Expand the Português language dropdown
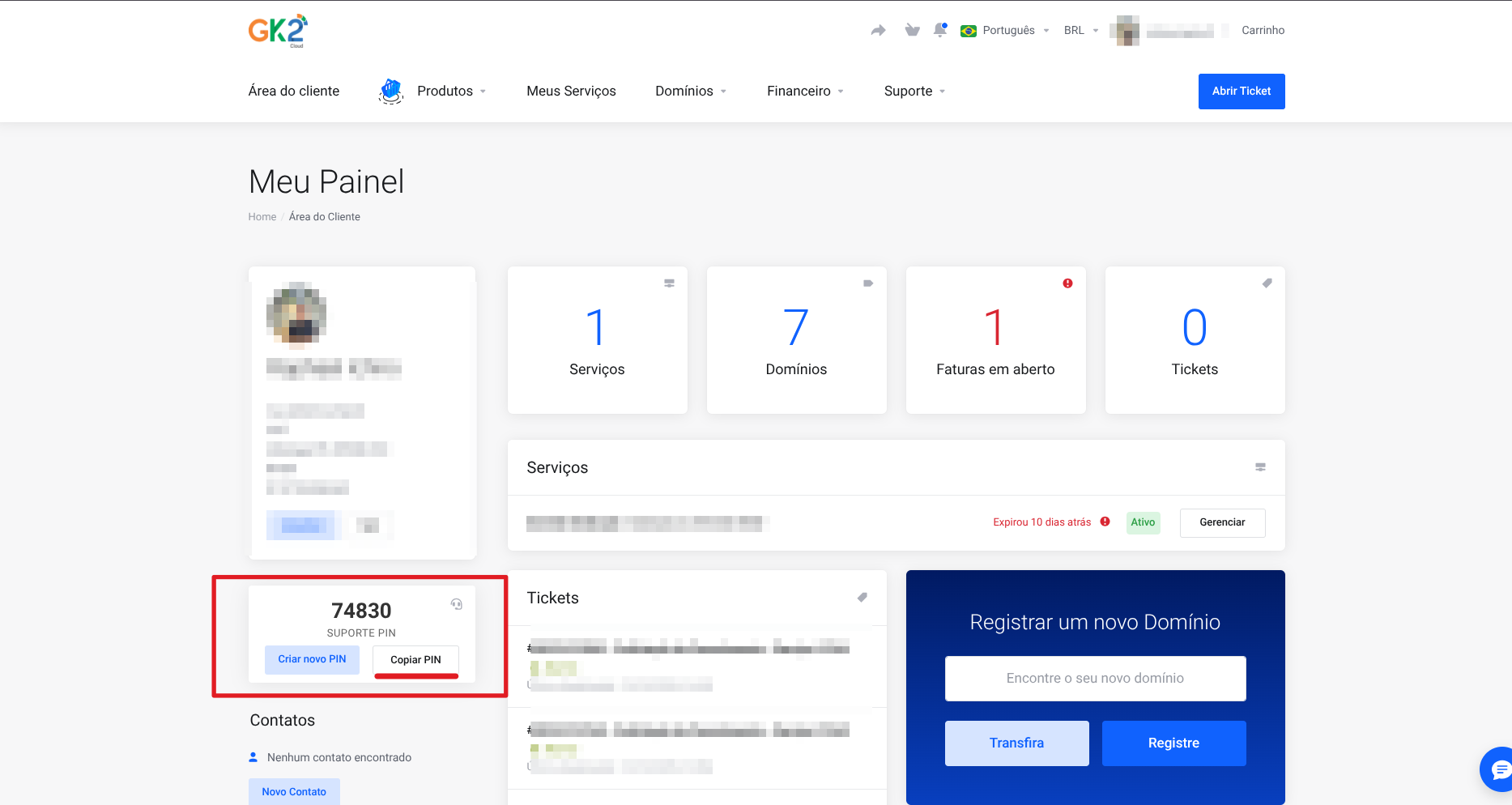Viewport: 1512px width, 805px height. coord(1008,31)
